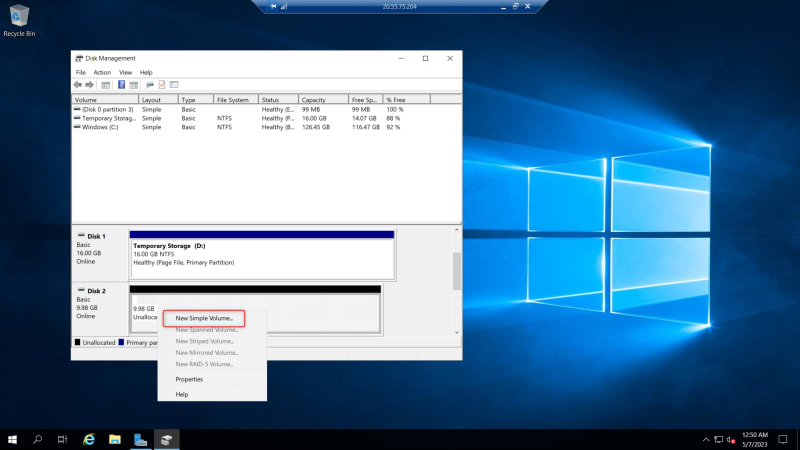This screenshot has width=800, height=450.
Task: Click the Disk Management title bar app icon
Action: tap(79, 58)
